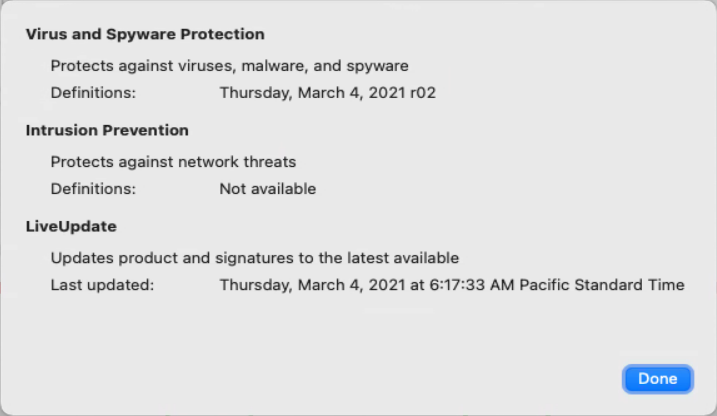Click the Done button
The width and height of the screenshot is (717, 416).
(x=657, y=379)
